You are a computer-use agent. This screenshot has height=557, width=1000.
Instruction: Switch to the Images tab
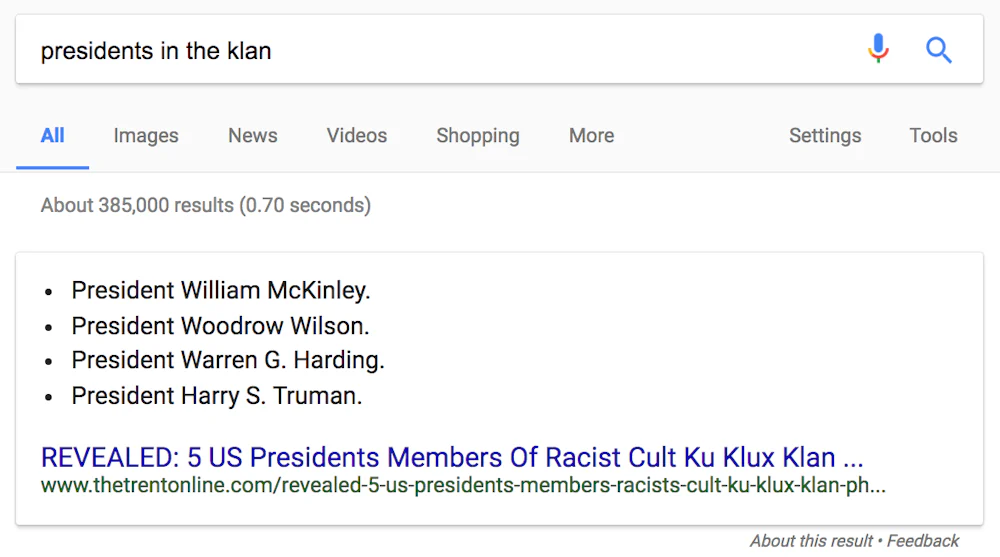146,136
